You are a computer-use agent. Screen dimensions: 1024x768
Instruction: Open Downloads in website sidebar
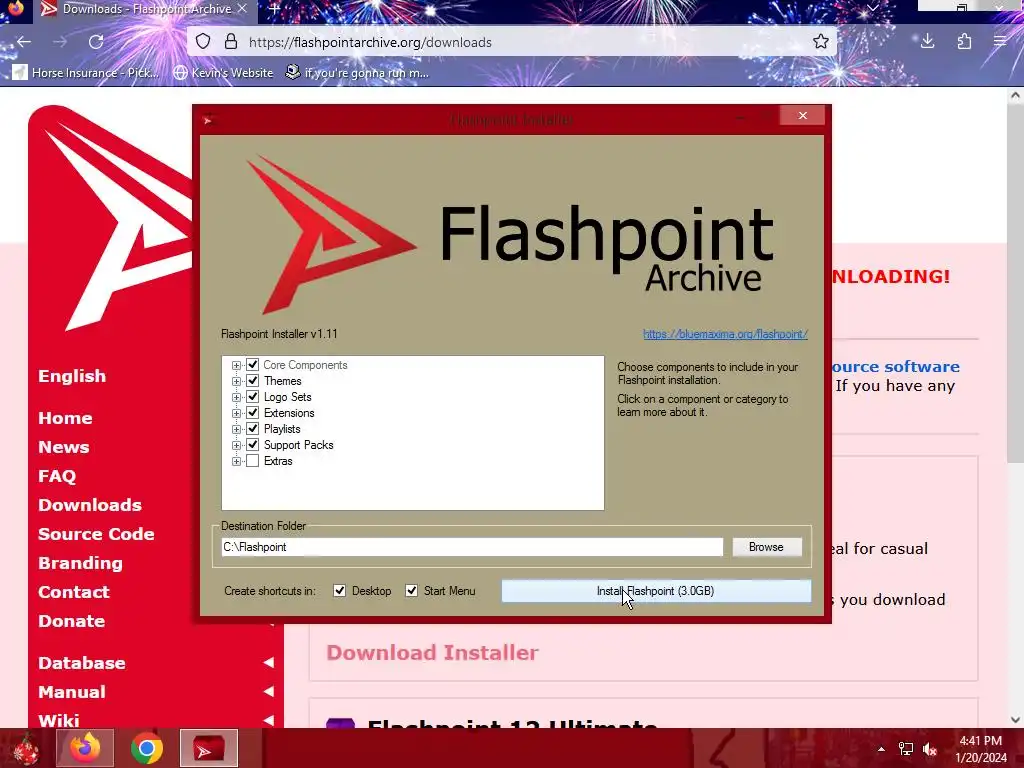pos(90,505)
